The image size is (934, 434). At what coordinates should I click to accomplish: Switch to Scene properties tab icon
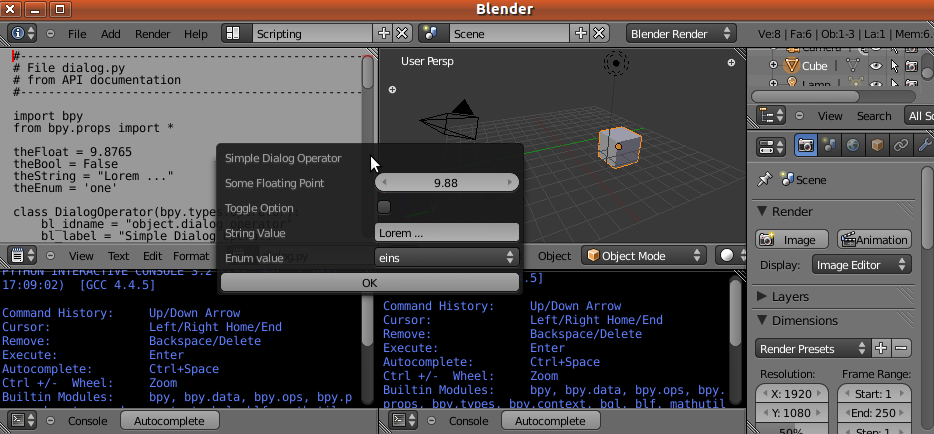(x=829, y=146)
